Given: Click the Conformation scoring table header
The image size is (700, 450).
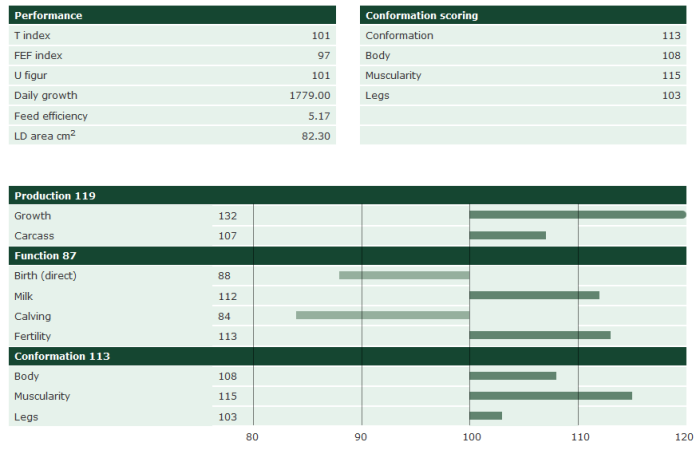Looking at the screenshot, I should point(421,16).
